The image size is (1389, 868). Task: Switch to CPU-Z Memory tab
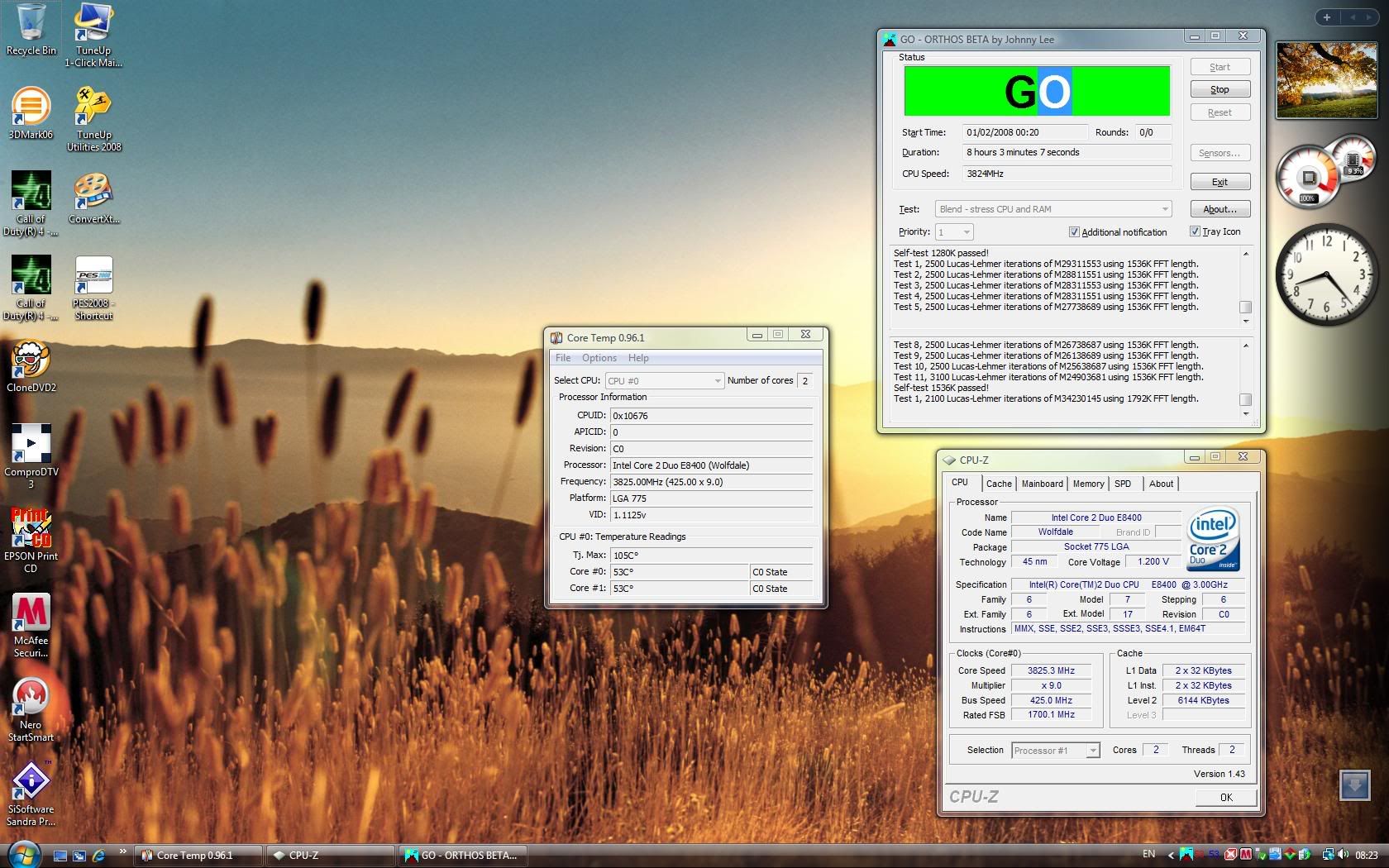[1088, 484]
